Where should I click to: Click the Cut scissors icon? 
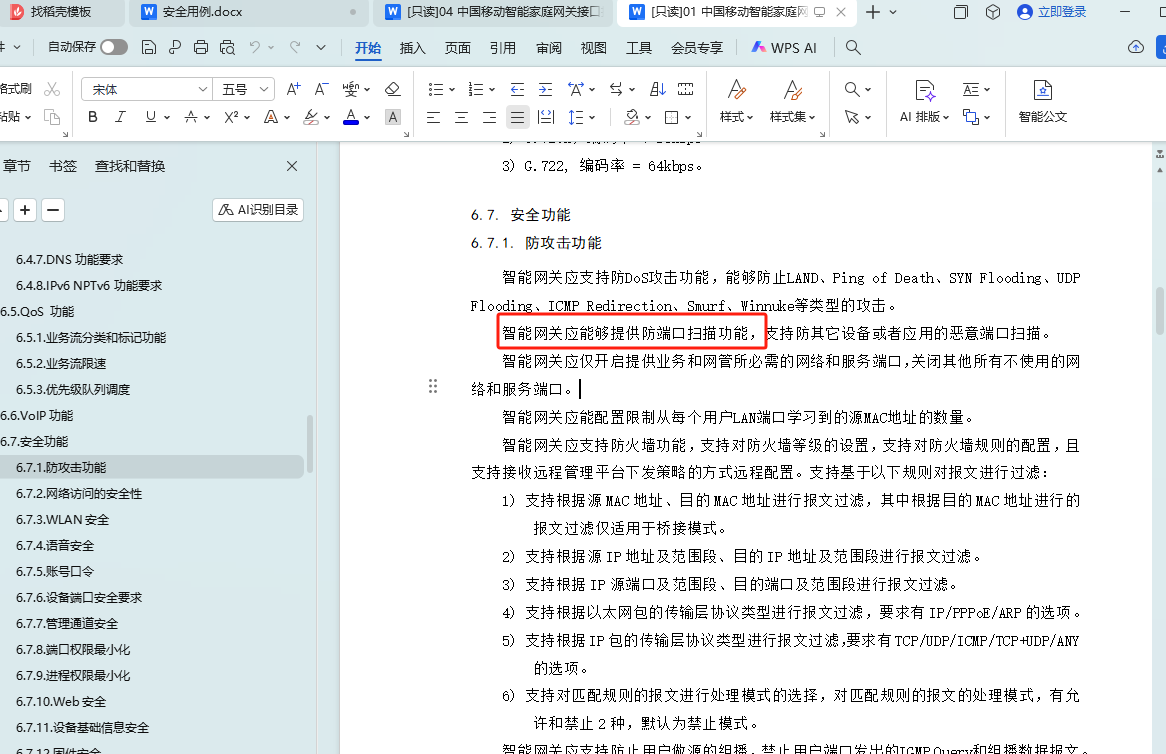52,89
